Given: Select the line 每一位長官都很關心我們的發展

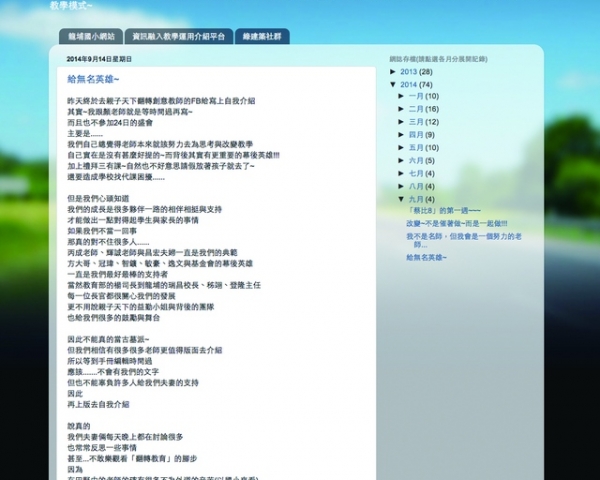Looking at the screenshot, I should 121,296.
